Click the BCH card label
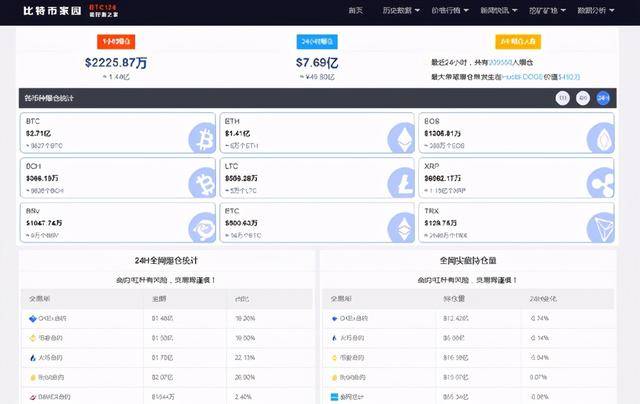Image resolution: width=640 pixels, height=404 pixels. 33,166
